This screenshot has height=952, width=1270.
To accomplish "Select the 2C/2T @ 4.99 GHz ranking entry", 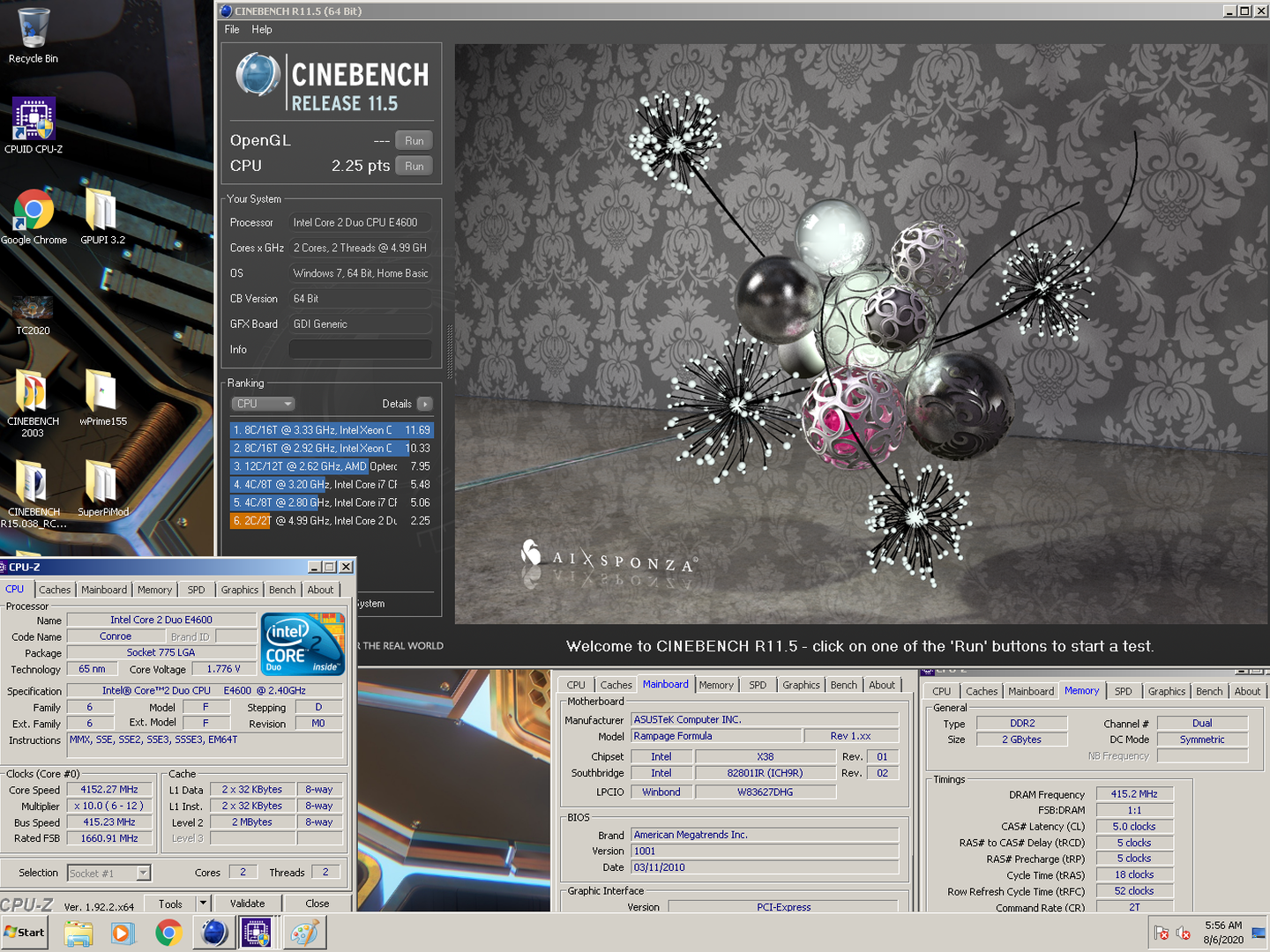I will 332,521.
